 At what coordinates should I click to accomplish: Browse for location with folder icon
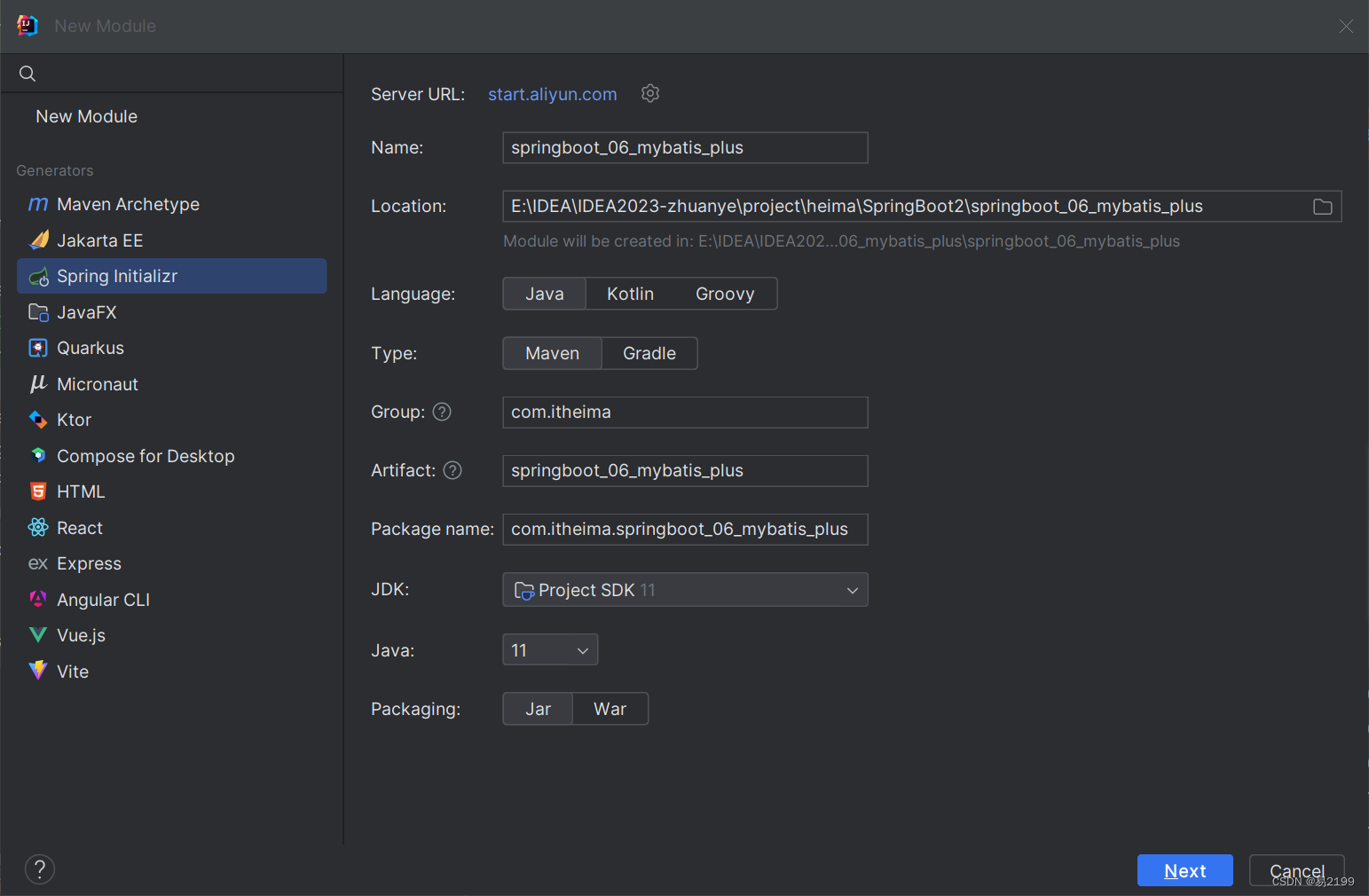click(x=1323, y=207)
